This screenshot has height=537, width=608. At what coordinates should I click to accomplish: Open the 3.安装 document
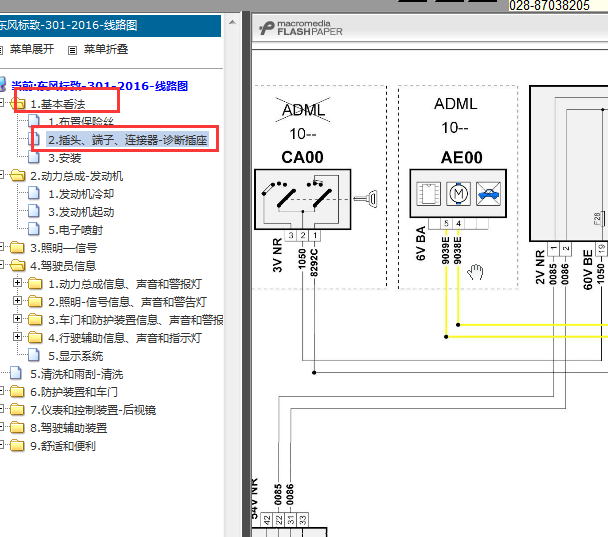coord(65,158)
